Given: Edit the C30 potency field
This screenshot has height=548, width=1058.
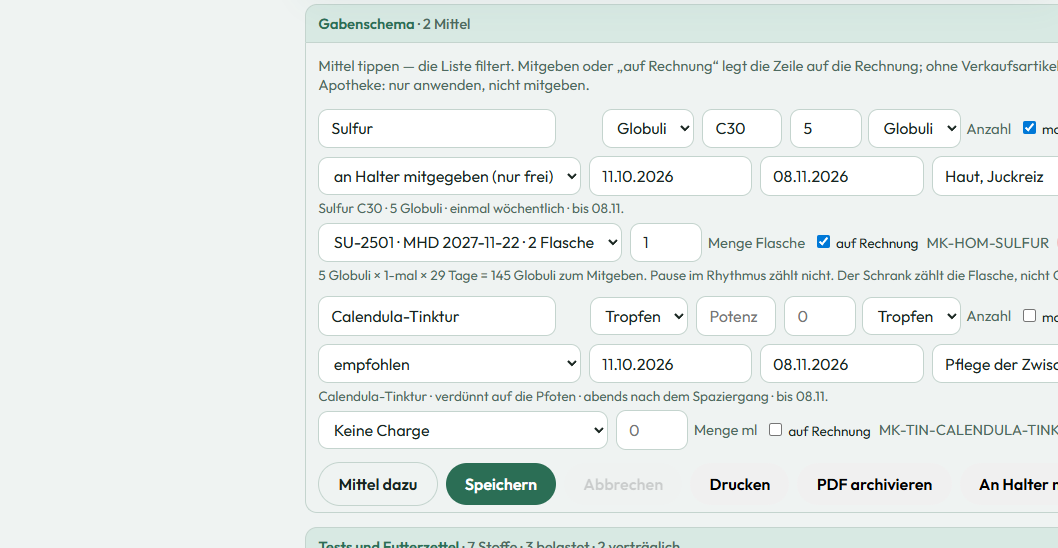Looking at the screenshot, I should (x=742, y=128).
